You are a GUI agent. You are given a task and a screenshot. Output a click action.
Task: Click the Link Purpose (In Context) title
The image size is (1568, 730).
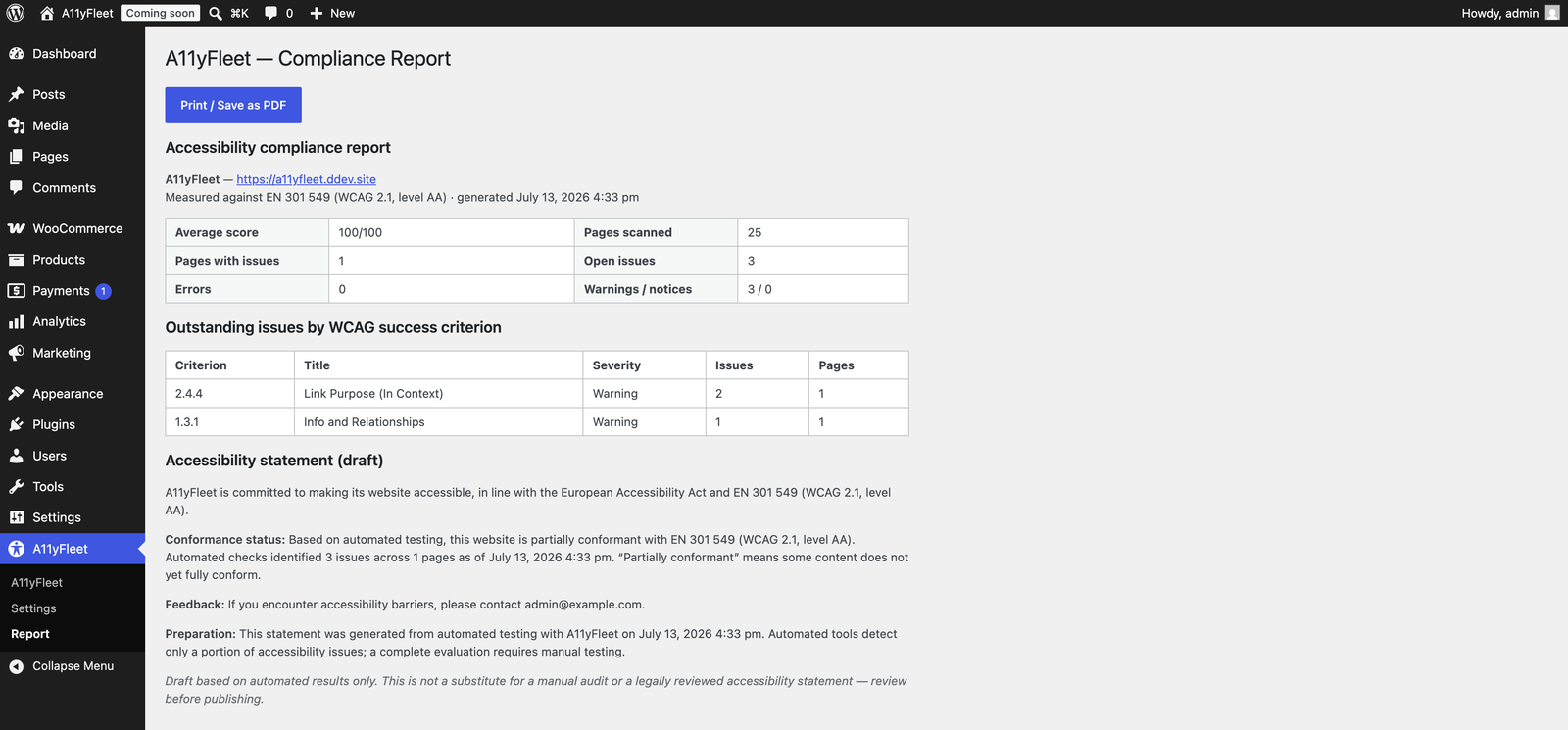click(x=373, y=394)
